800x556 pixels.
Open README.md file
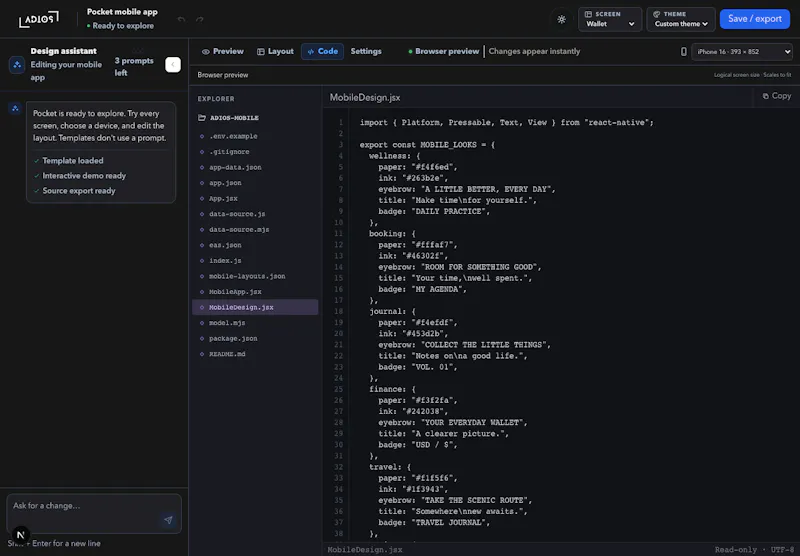255,354
